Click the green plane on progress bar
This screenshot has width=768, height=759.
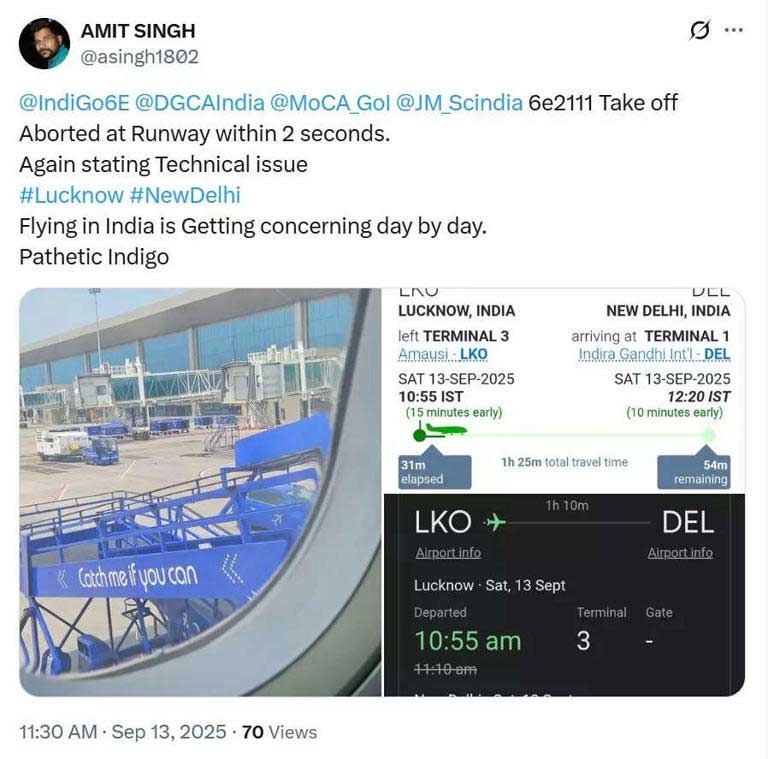445,430
